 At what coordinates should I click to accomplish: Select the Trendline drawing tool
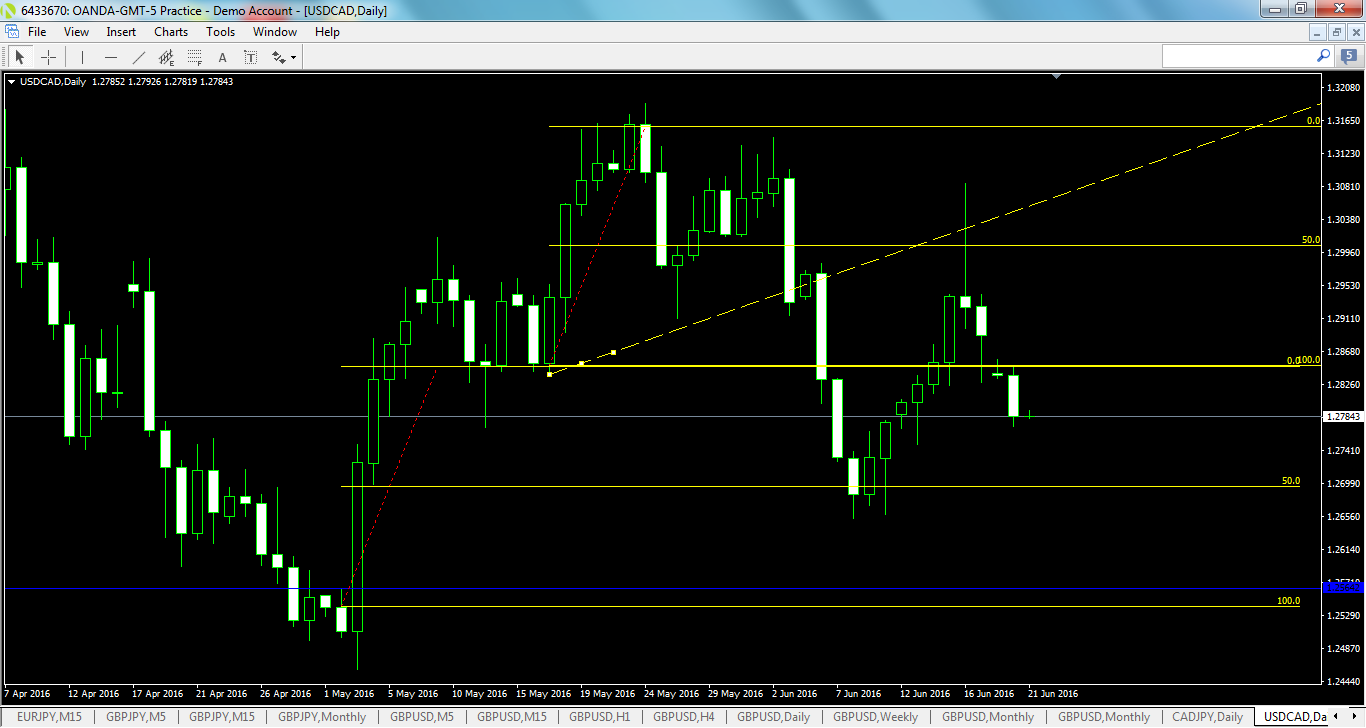tap(139, 57)
